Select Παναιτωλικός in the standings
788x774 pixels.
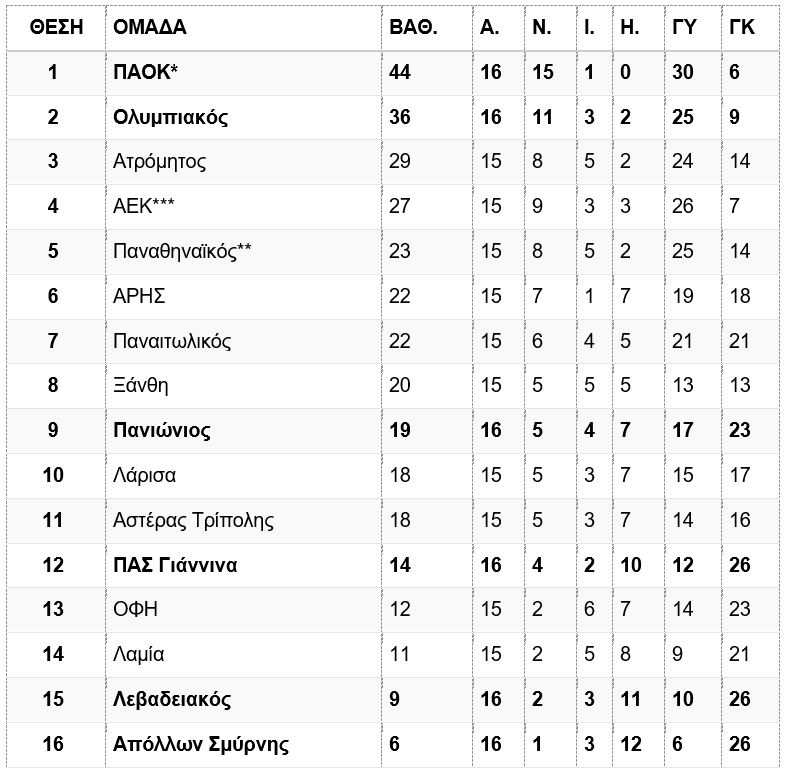coord(172,341)
